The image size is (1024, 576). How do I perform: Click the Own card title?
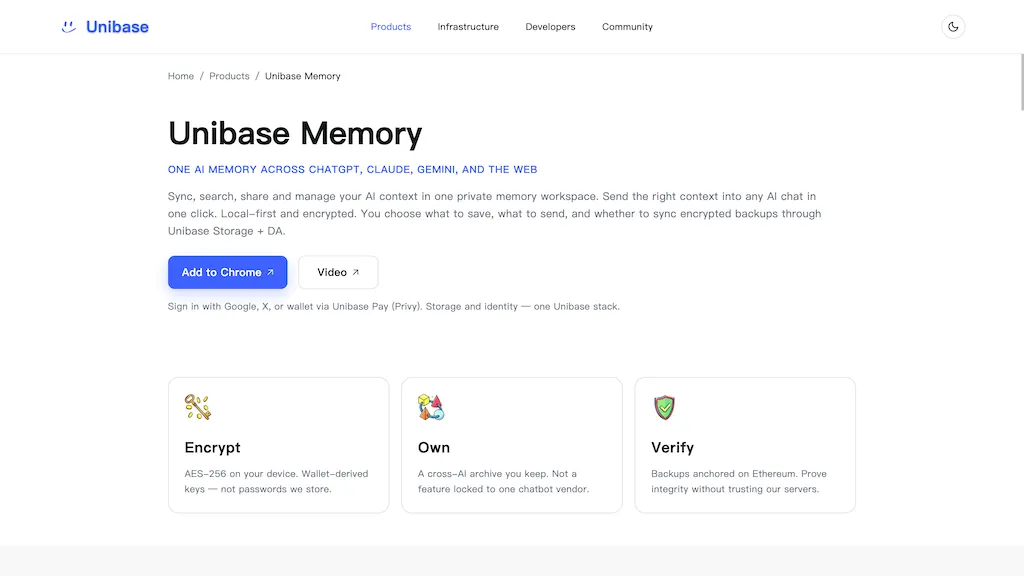click(x=434, y=447)
